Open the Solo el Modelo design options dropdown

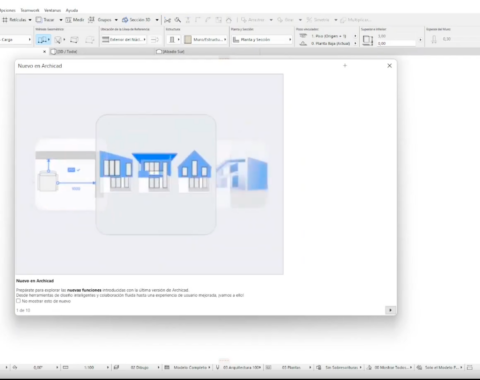(443, 367)
